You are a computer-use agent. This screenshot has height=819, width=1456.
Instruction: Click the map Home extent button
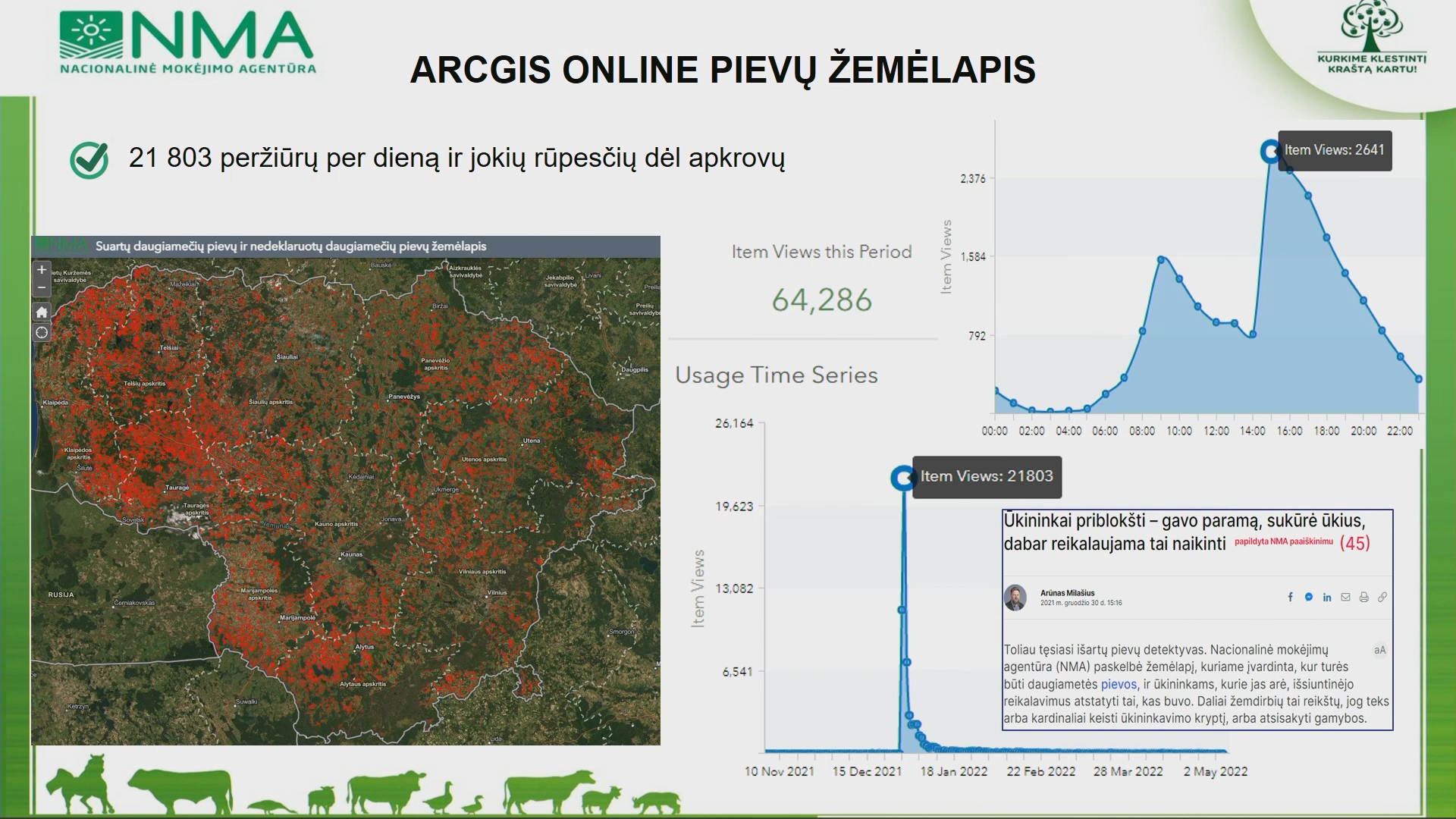pos(42,312)
